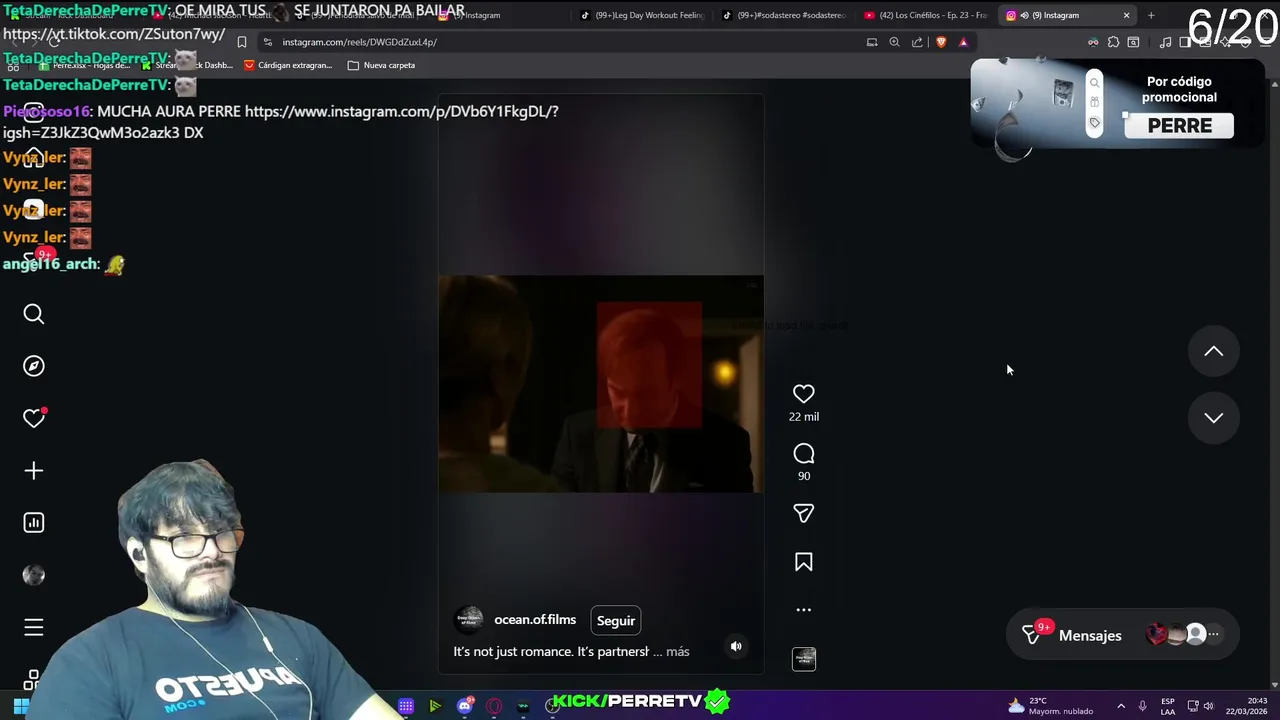Open a new browser tab

[1151, 15]
